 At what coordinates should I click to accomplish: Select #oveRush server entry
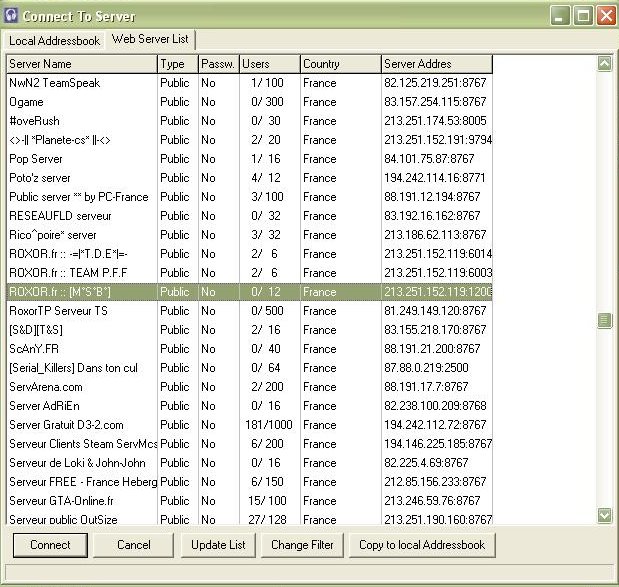click(x=249, y=121)
